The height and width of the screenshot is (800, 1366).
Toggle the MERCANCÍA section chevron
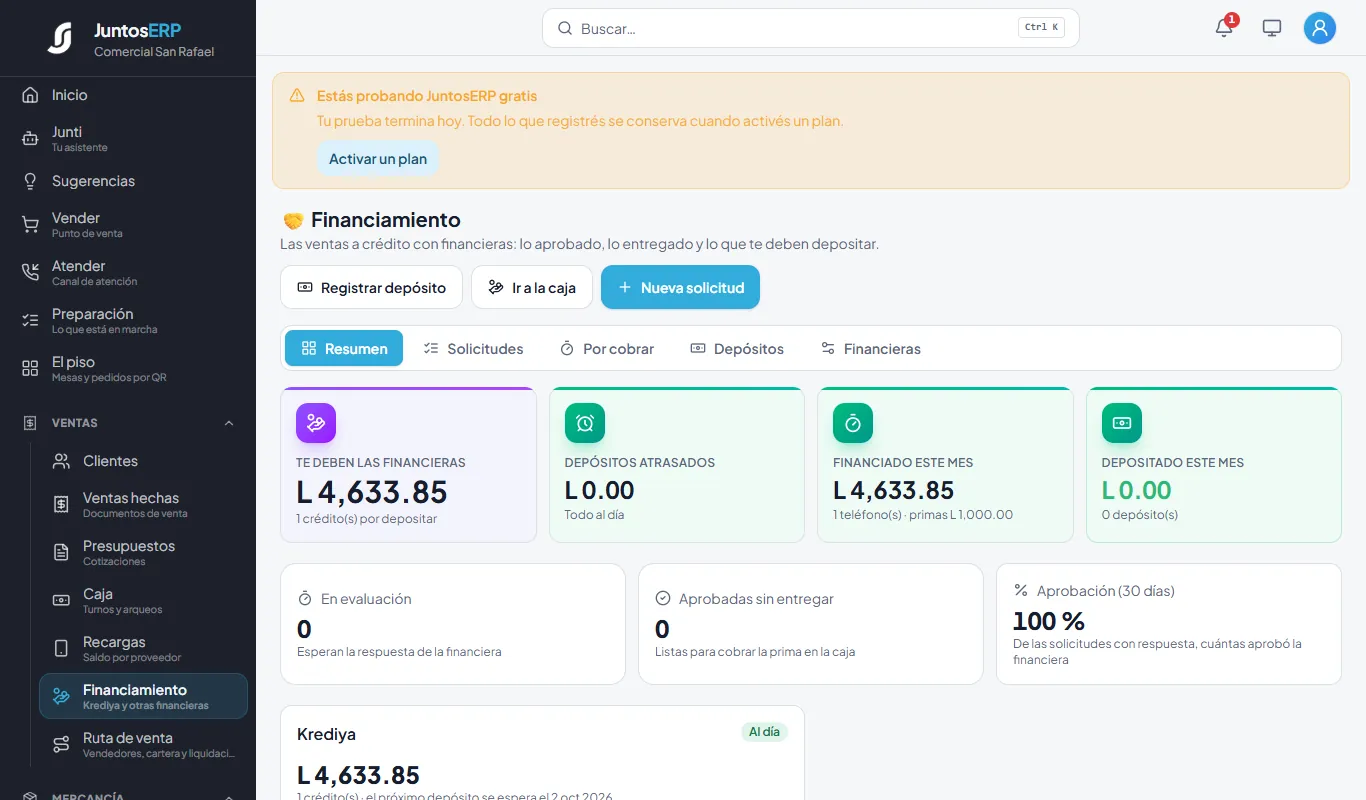229,796
